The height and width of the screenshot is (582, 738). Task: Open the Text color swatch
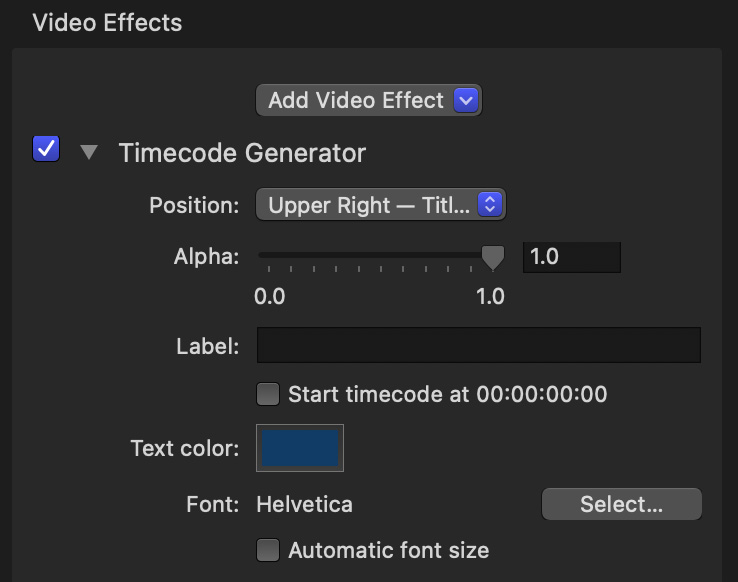(x=301, y=448)
